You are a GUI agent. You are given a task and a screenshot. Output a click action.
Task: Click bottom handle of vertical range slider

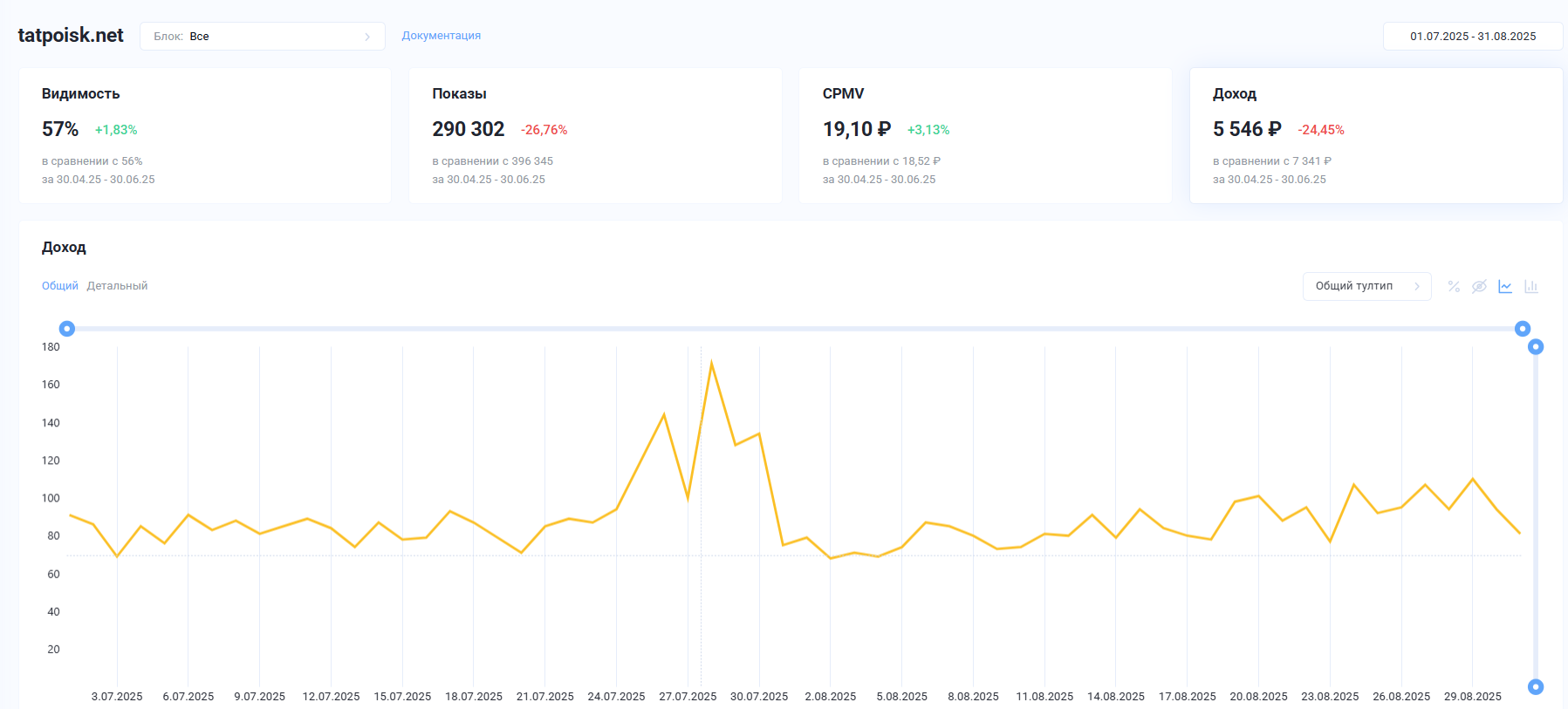pyautogui.click(x=1536, y=687)
